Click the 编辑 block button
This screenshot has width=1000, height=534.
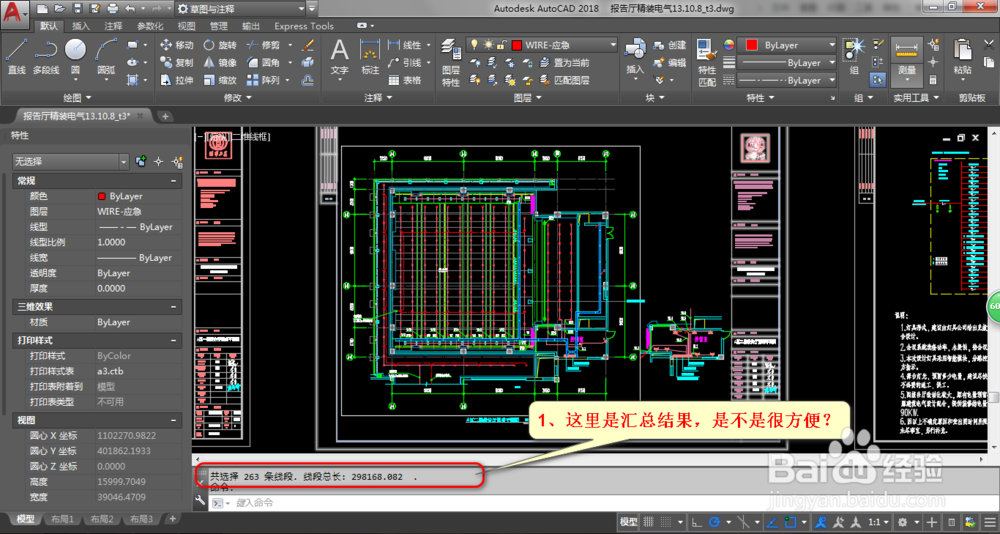point(670,63)
